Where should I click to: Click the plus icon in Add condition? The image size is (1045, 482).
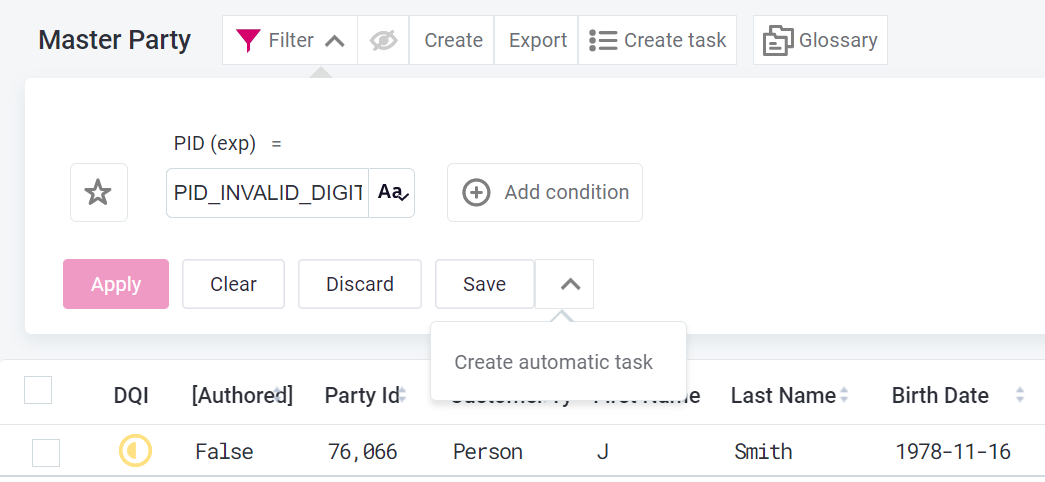coord(477,192)
